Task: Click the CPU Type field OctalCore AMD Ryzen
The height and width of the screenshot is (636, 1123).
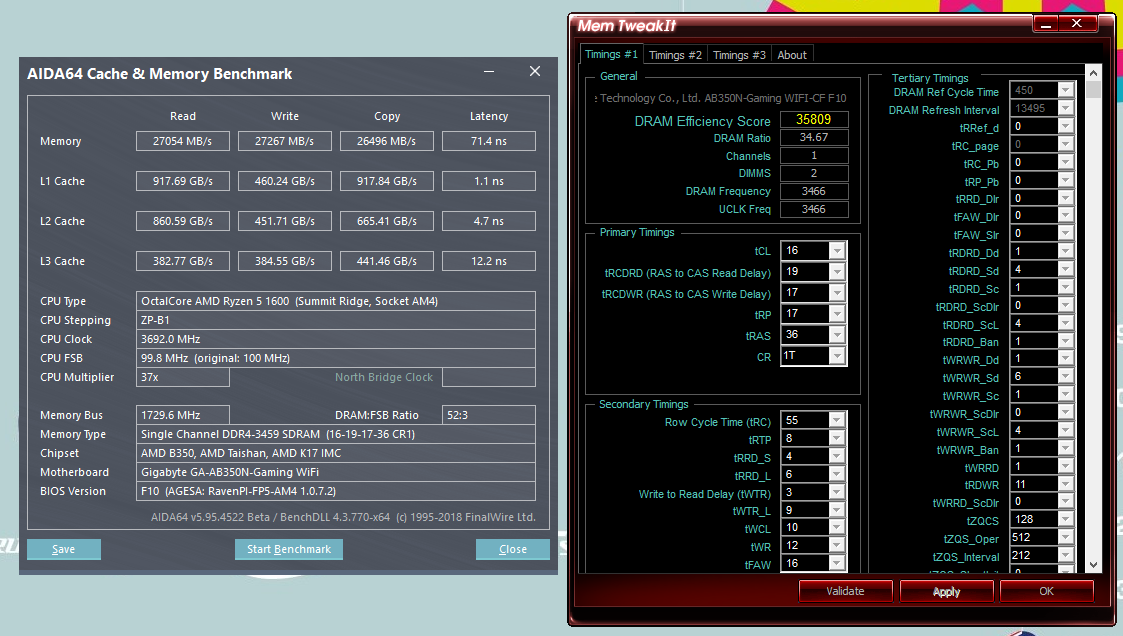Action: click(336, 301)
